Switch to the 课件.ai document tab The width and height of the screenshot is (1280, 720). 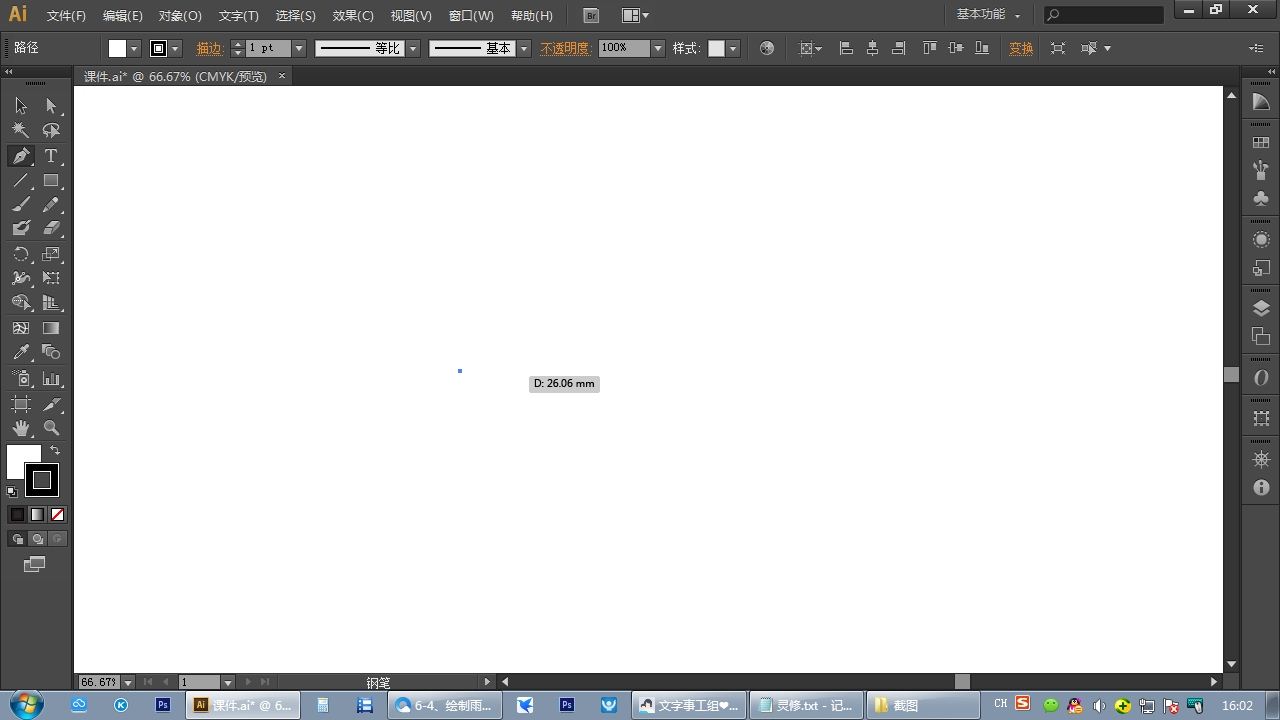[x=175, y=76]
